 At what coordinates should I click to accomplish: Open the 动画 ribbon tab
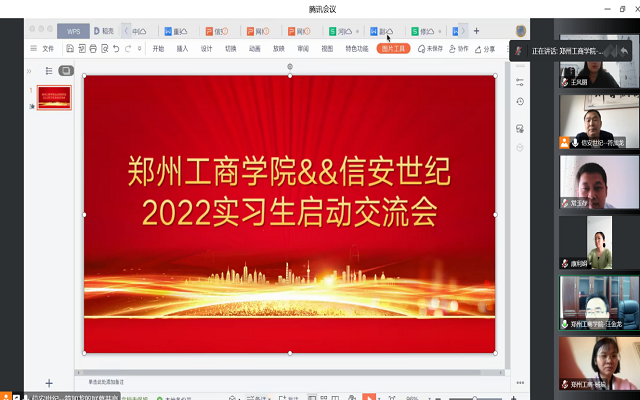tap(255, 49)
